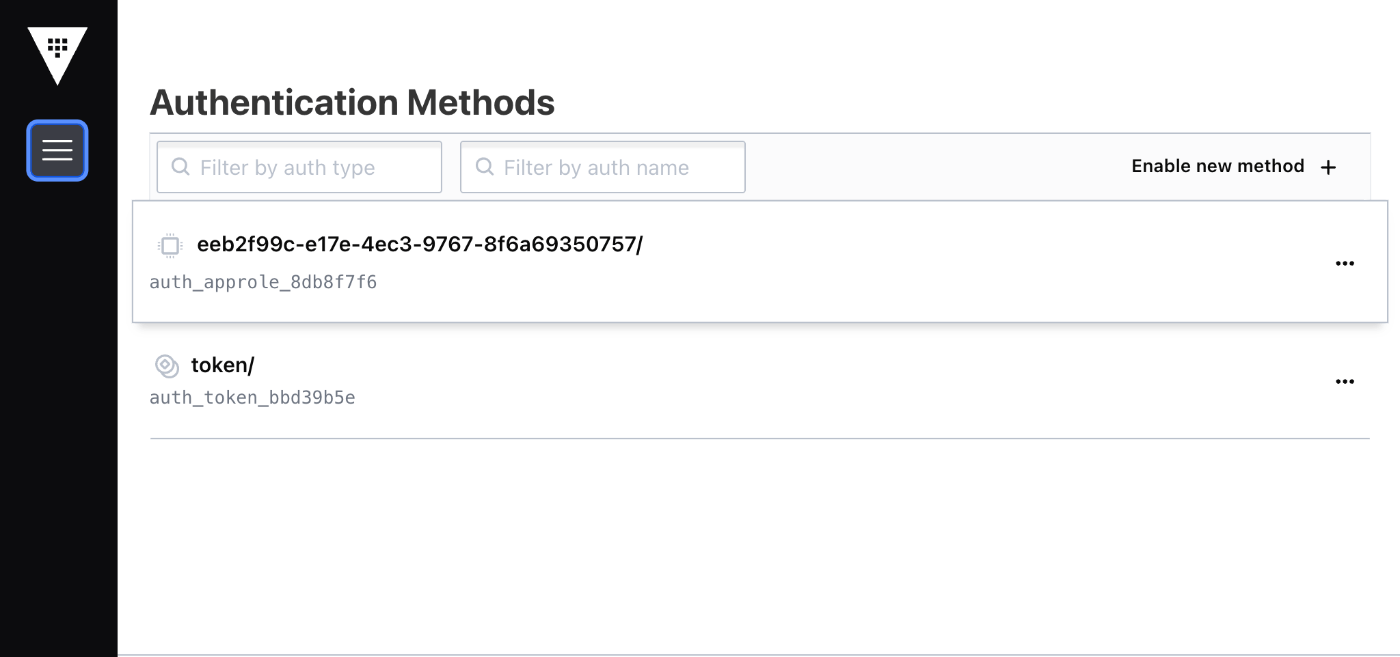Open the ellipsis menu for the approle method
Screen dimensions: 1400x657
(x=1344, y=263)
